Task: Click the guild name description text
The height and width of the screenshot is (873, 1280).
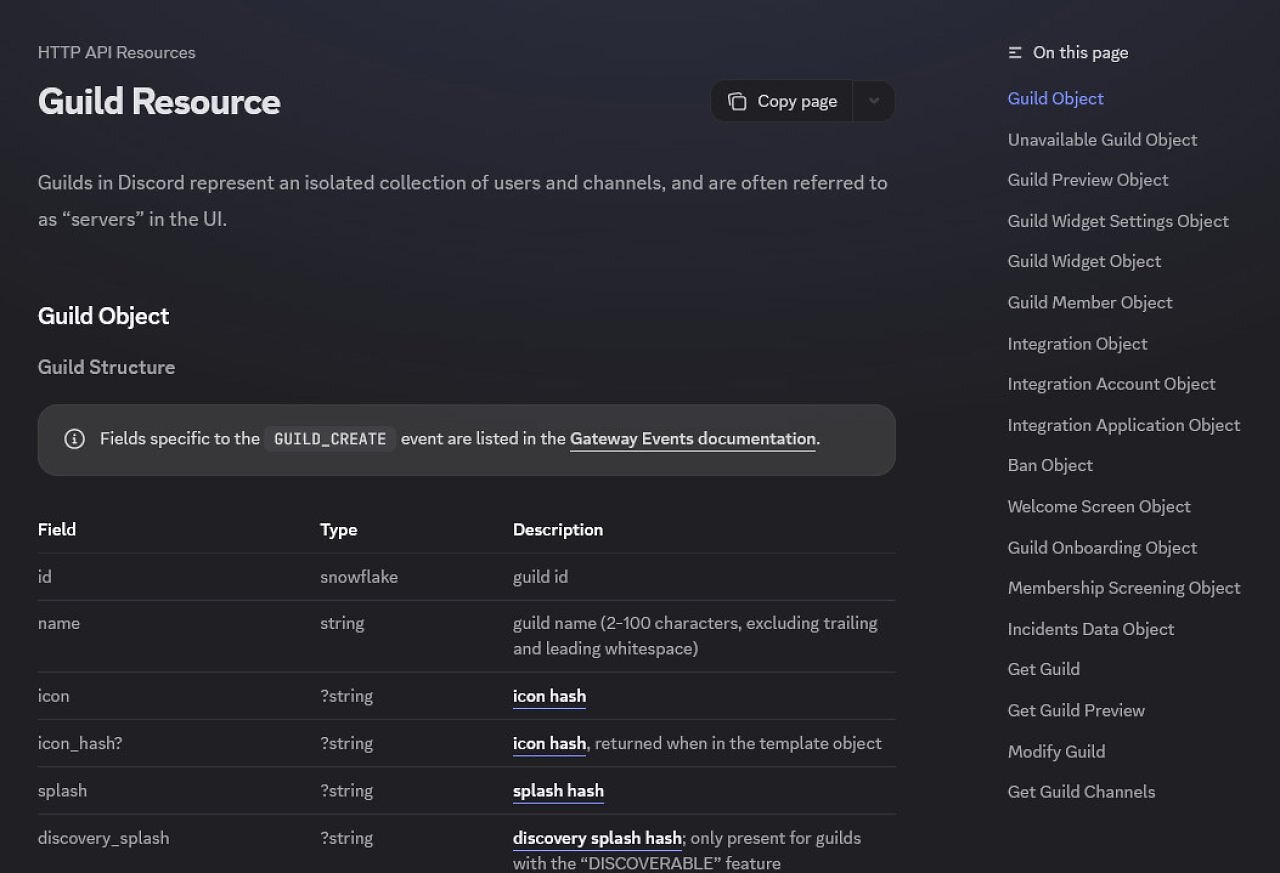Action: pyautogui.click(x=695, y=636)
